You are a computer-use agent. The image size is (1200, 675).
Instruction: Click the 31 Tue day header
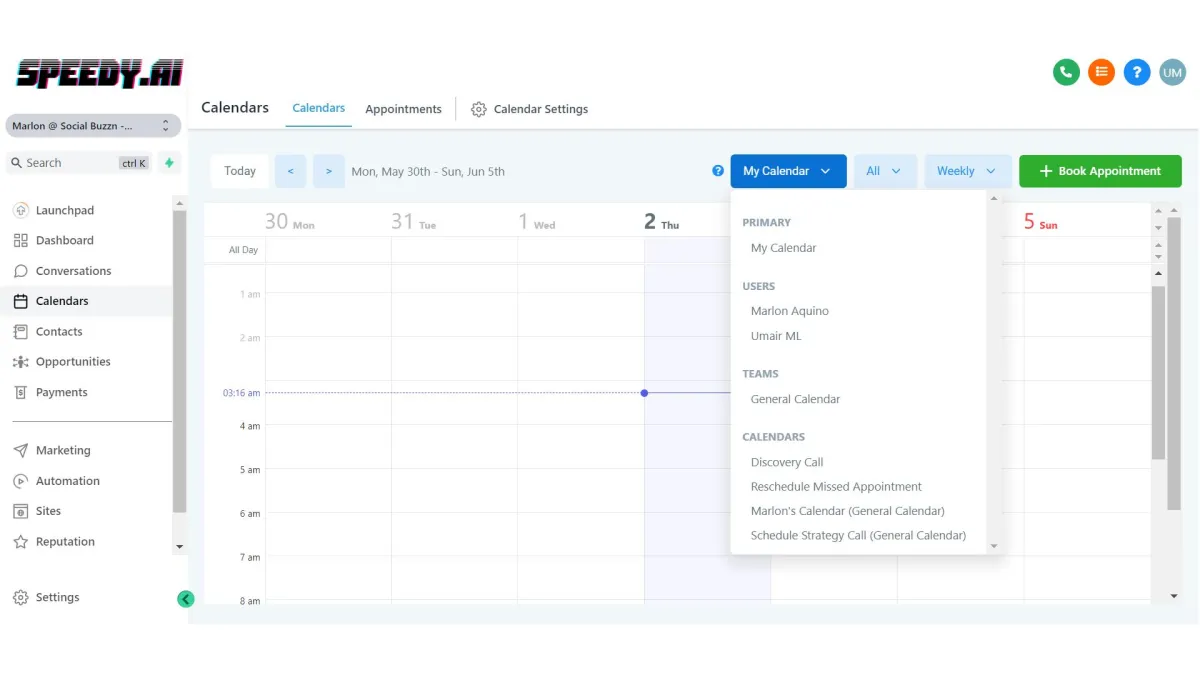pyautogui.click(x=413, y=221)
